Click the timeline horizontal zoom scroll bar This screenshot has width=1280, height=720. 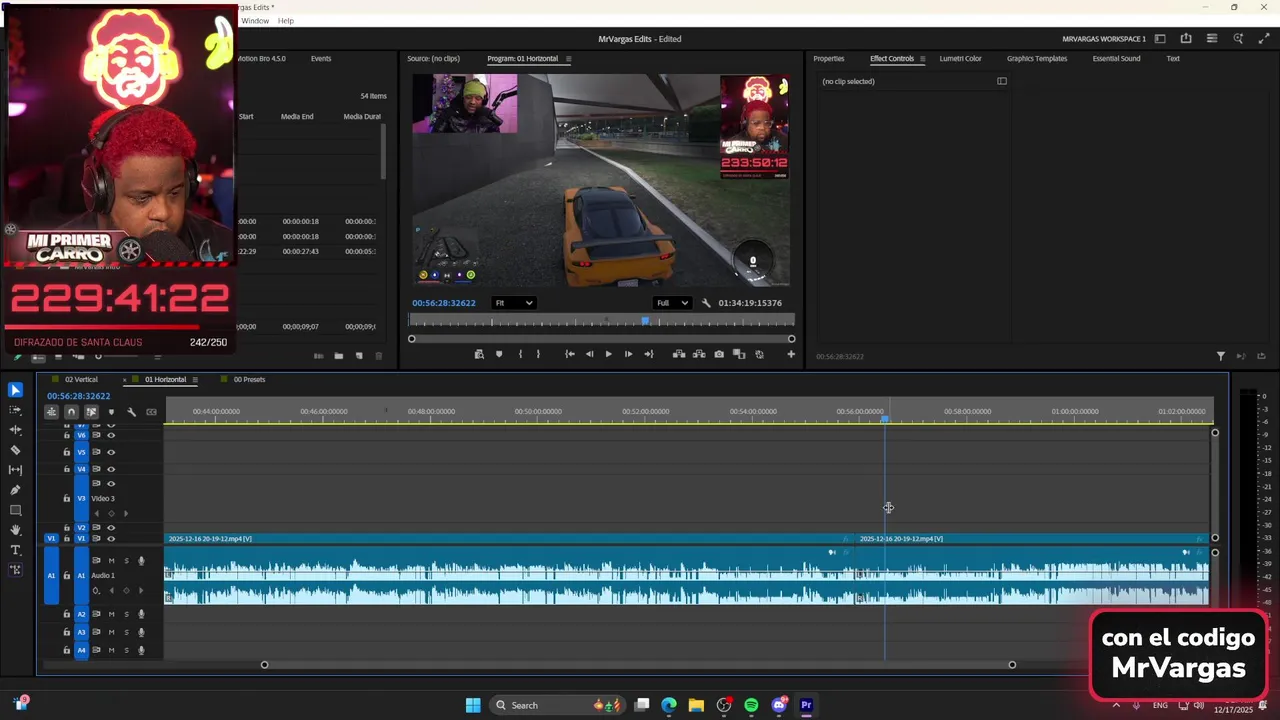click(x=638, y=665)
